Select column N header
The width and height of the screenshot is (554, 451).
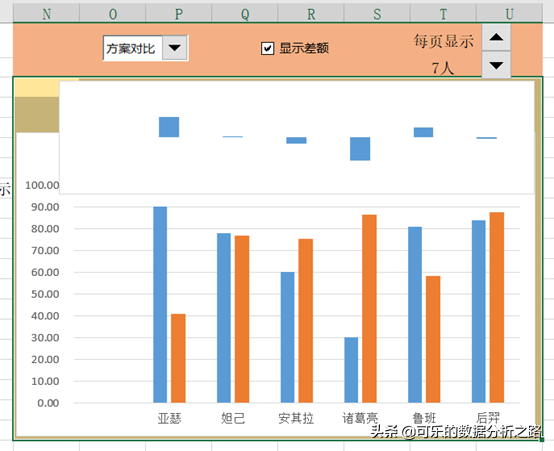click(x=46, y=14)
